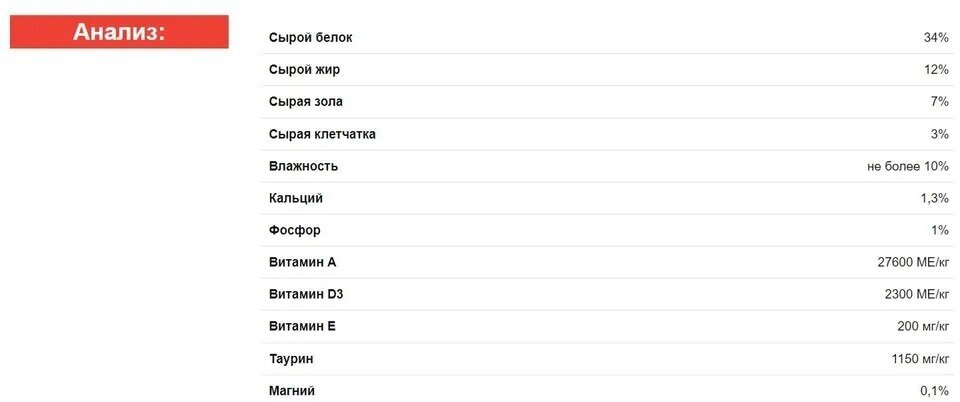The width and height of the screenshot is (960, 402).
Task: Click the 7% ash value
Action: [x=939, y=102]
